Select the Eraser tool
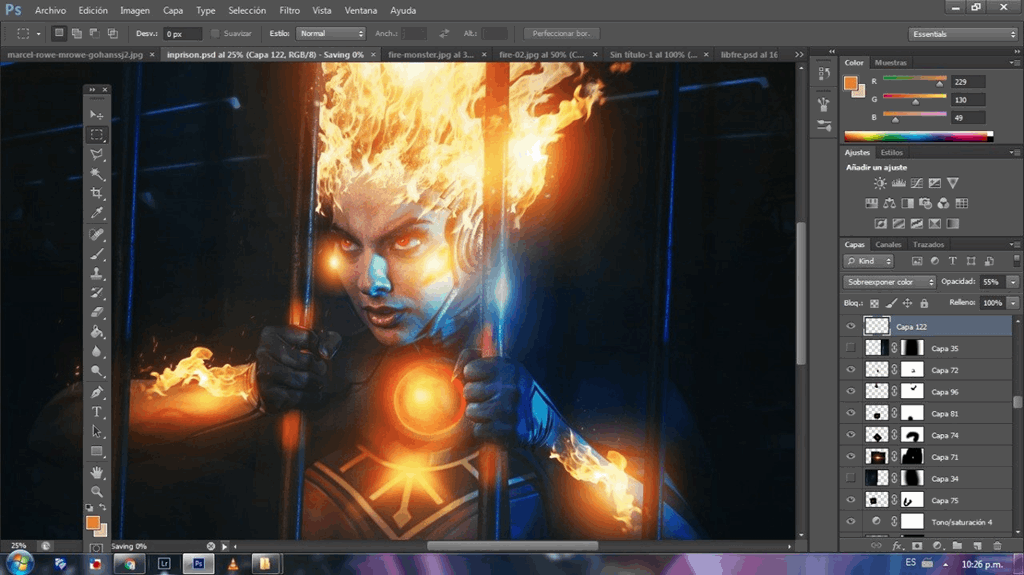 97,312
